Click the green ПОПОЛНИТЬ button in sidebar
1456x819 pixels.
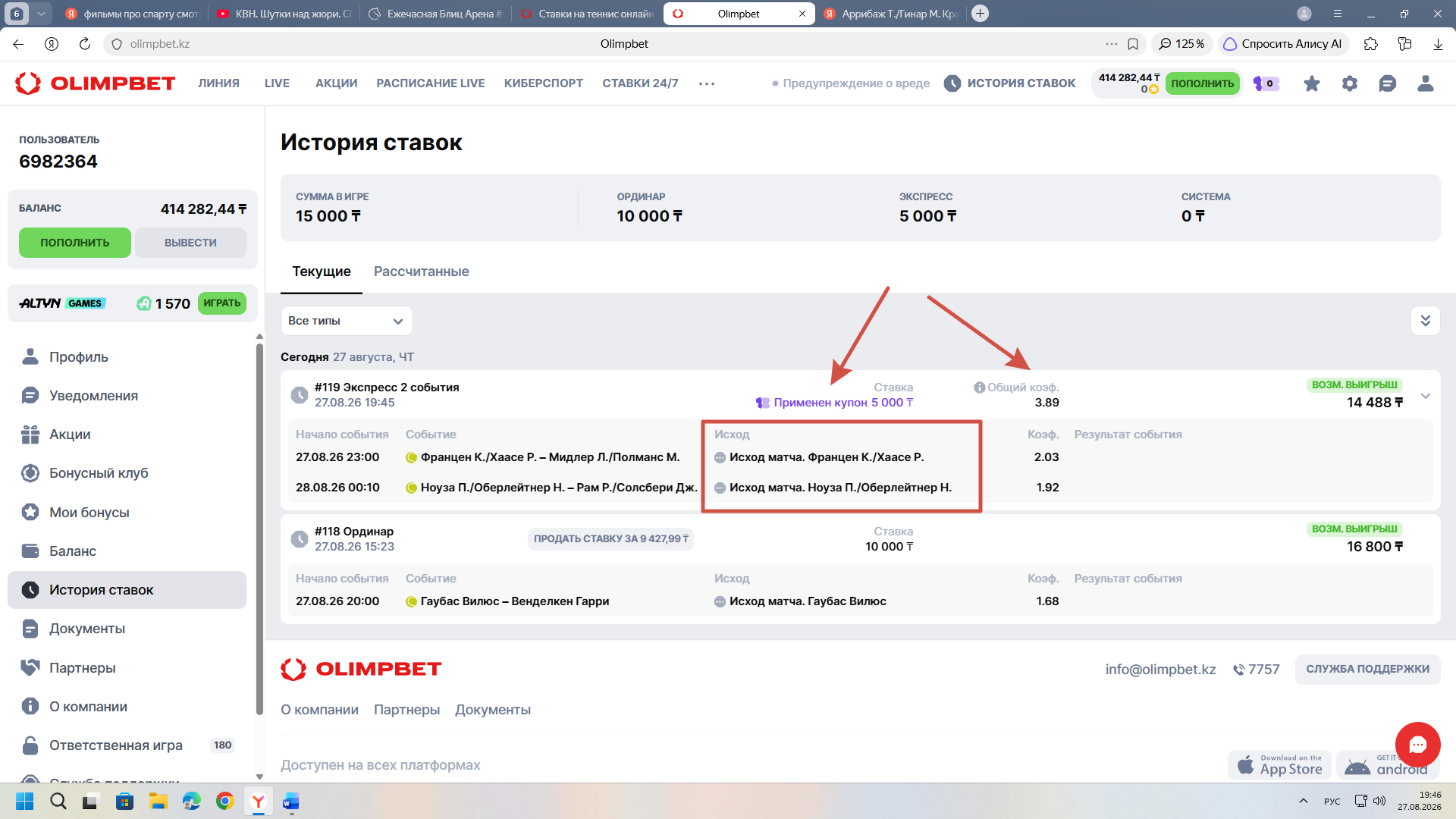click(75, 243)
